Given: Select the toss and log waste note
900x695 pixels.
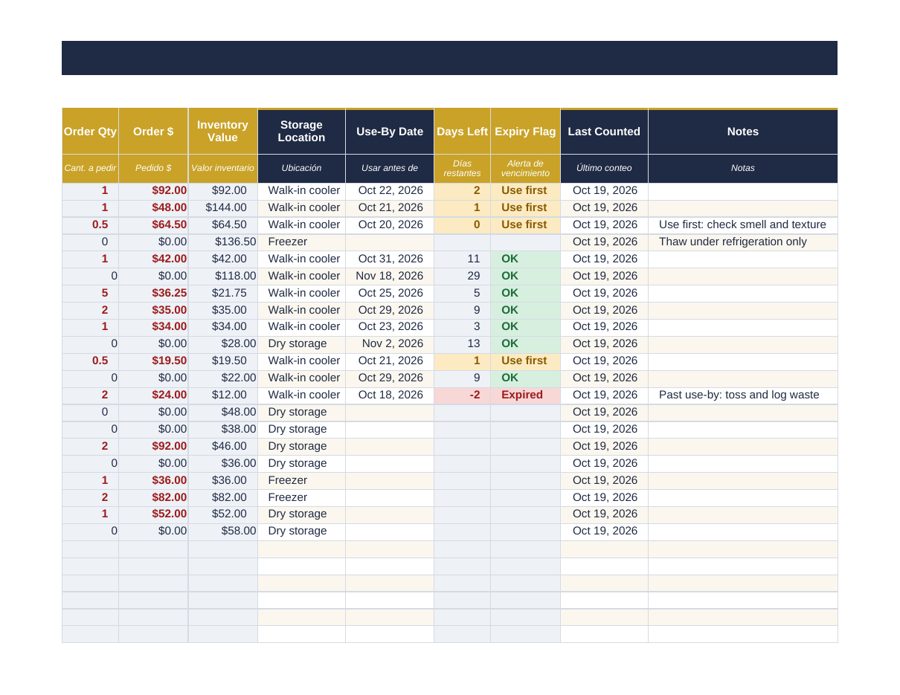Looking at the screenshot, I should [x=743, y=395].
